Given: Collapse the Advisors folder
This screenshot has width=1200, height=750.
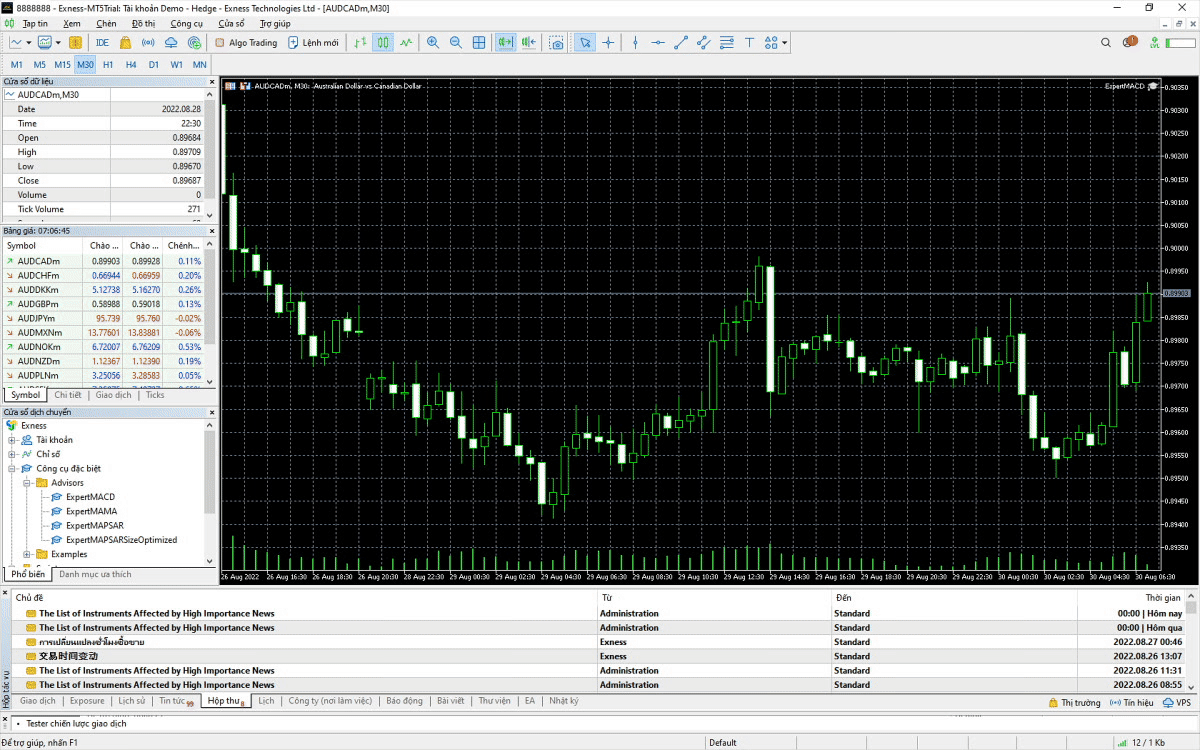Looking at the screenshot, I should coord(27,483).
